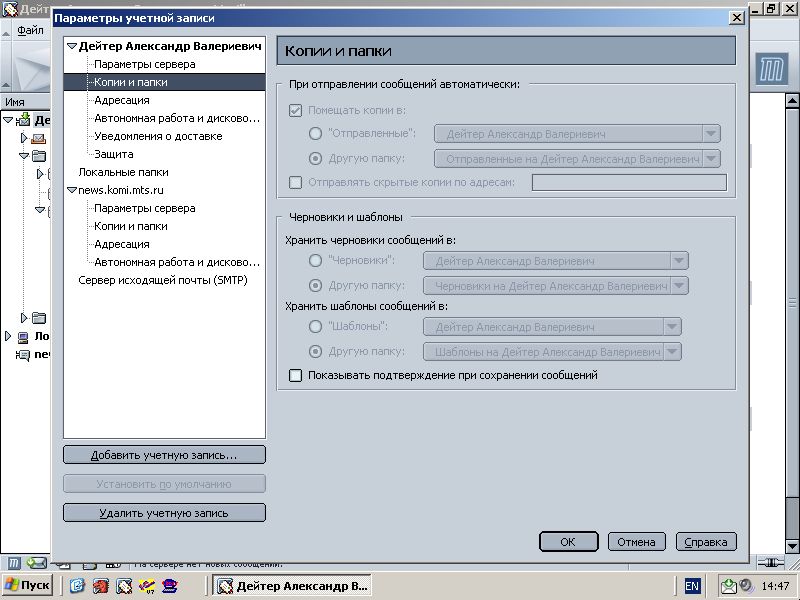Viewport: 800px width, 600px height.
Task: Open the fourth quick launch icon with yellow mark
Action: coord(147,585)
